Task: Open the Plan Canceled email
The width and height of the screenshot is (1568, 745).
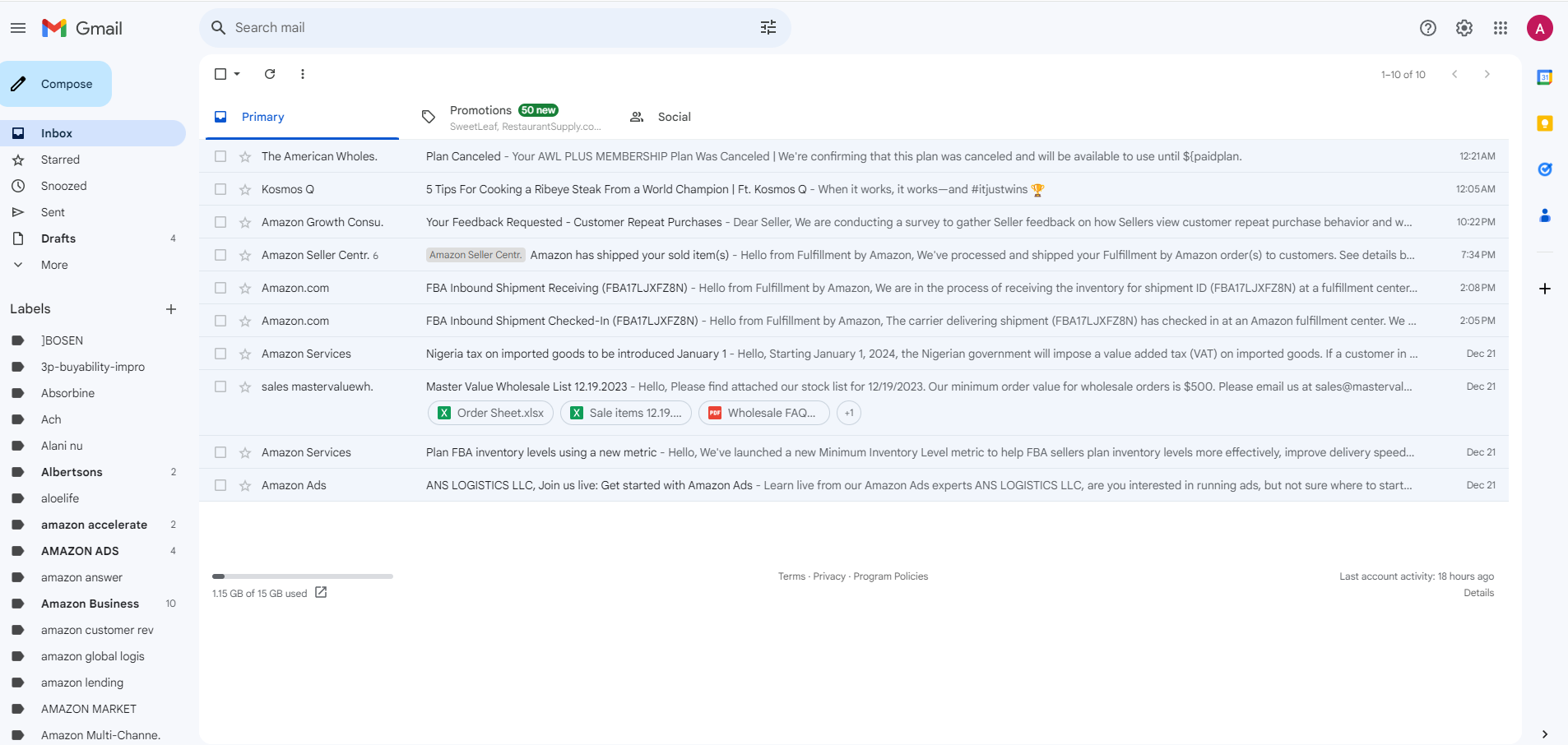Action: coord(854,156)
